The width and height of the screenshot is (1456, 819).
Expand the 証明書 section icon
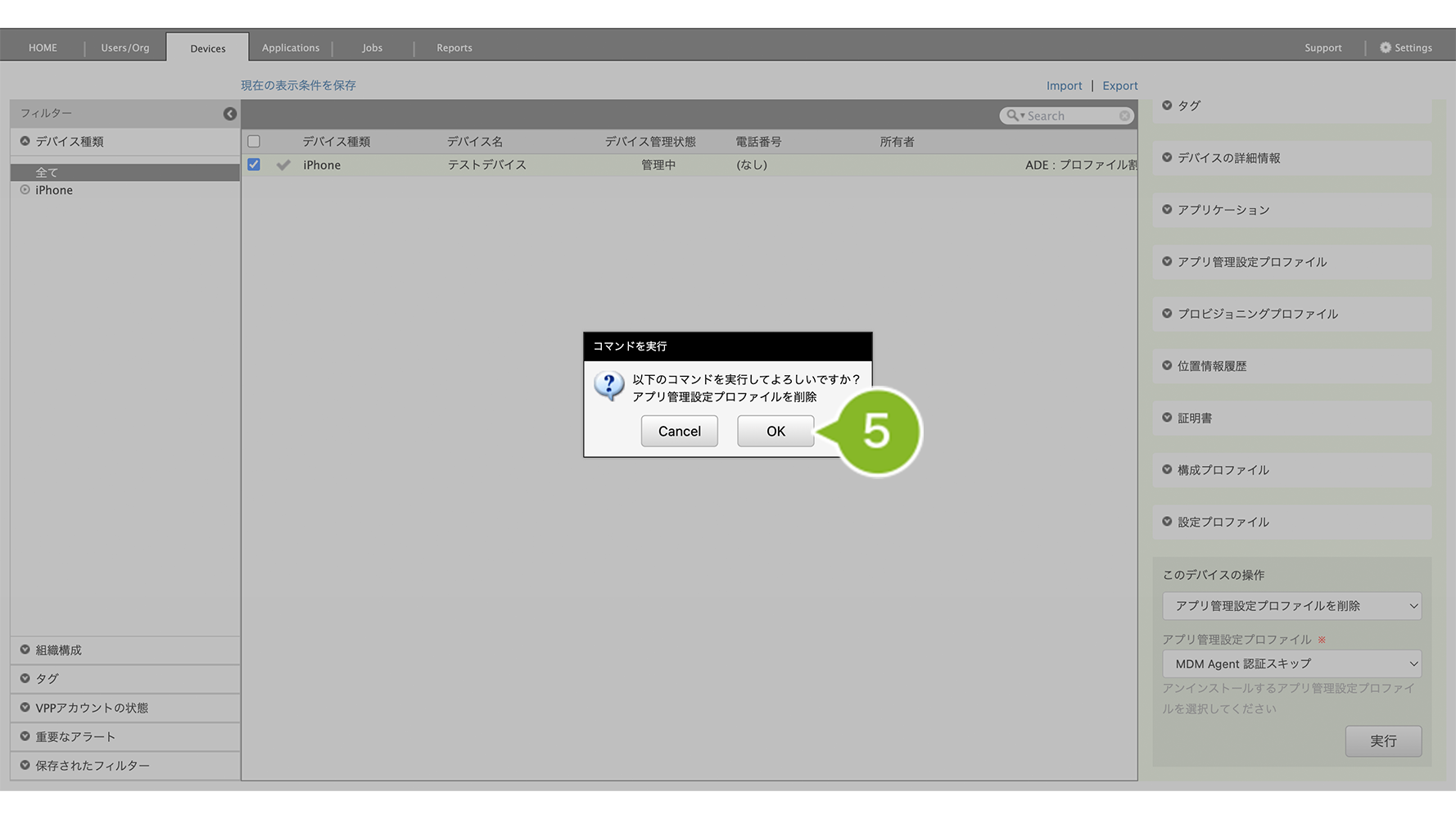pos(1167,418)
